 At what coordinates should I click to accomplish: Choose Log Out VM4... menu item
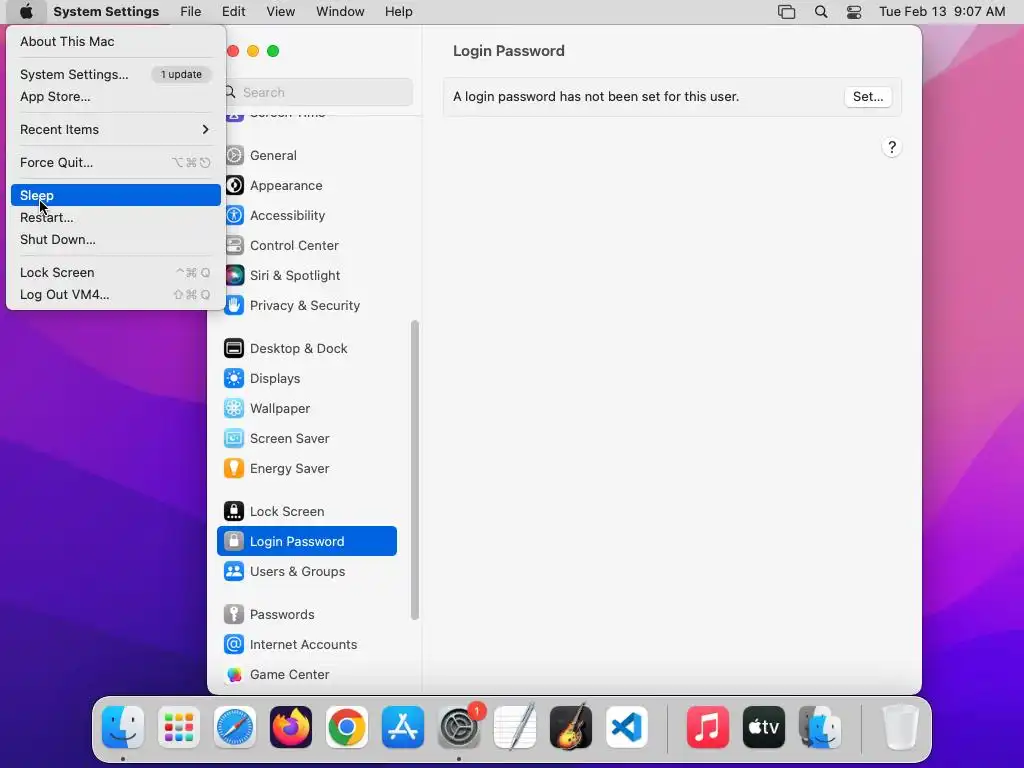tap(116, 295)
